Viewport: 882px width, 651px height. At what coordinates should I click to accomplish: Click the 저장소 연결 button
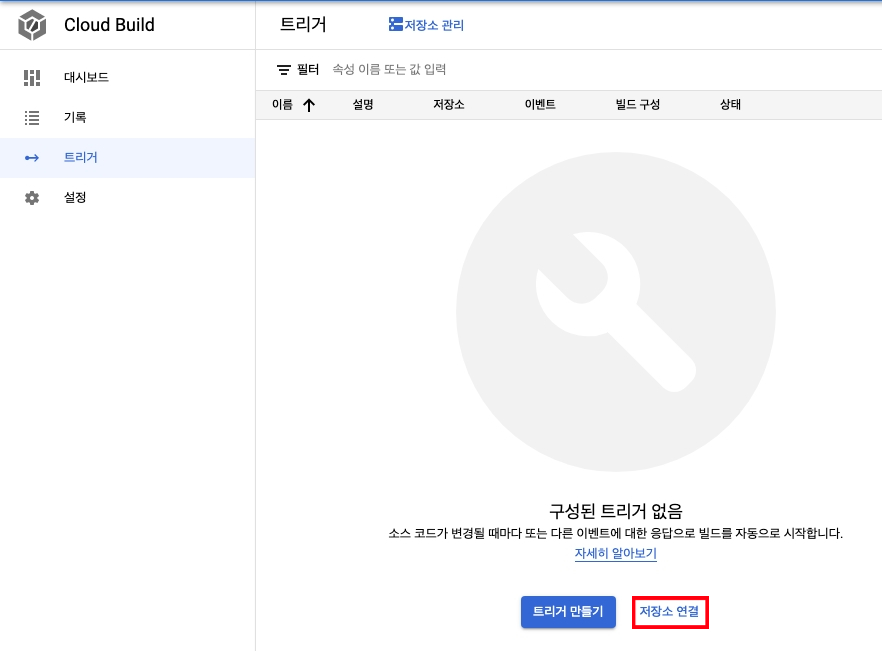(x=669, y=612)
